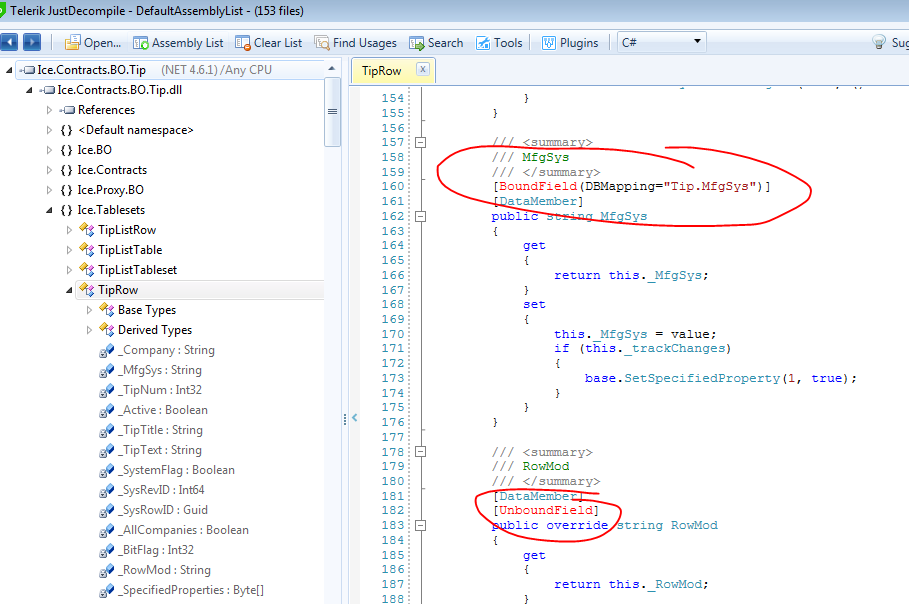The height and width of the screenshot is (604, 909).
Task: Click the TipListRow class icon
Action: click(87, 230)
